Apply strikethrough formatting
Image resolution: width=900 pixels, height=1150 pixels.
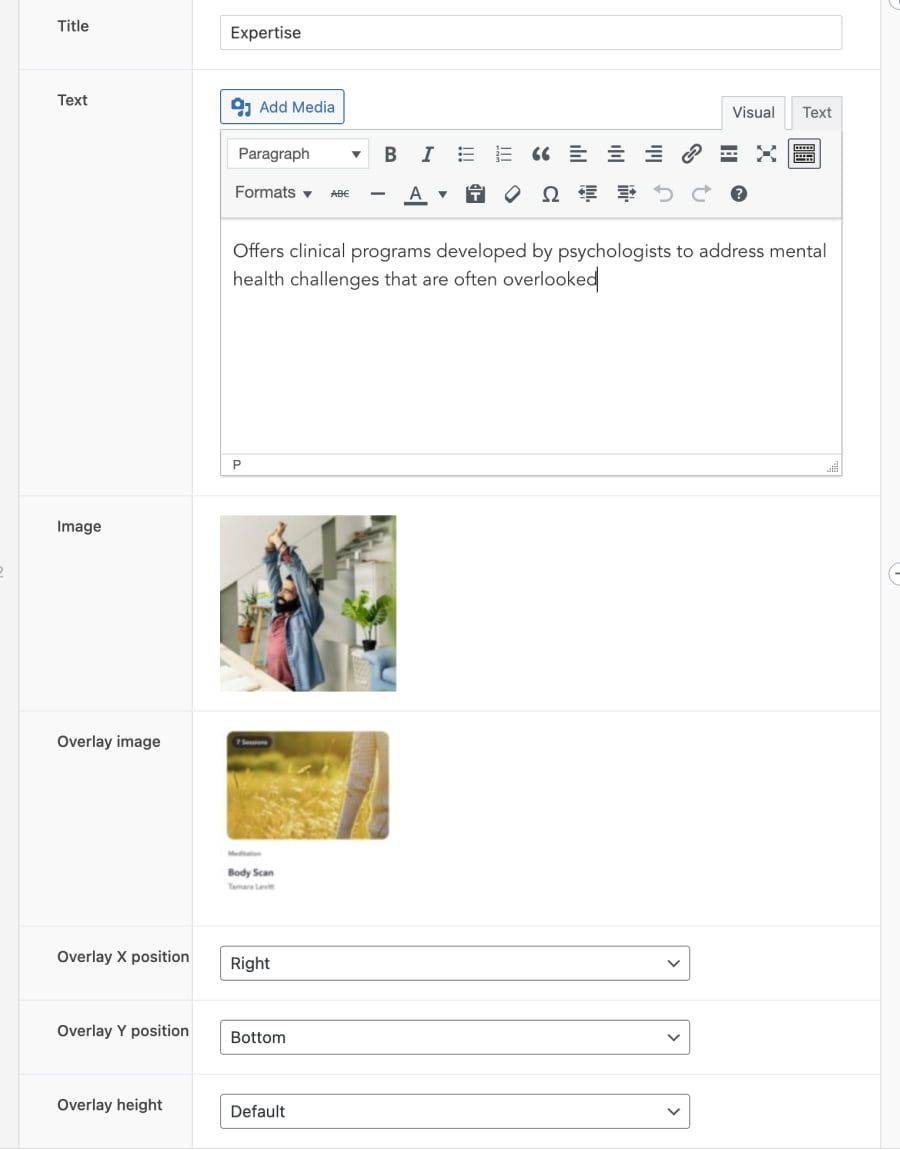(340, 194)
